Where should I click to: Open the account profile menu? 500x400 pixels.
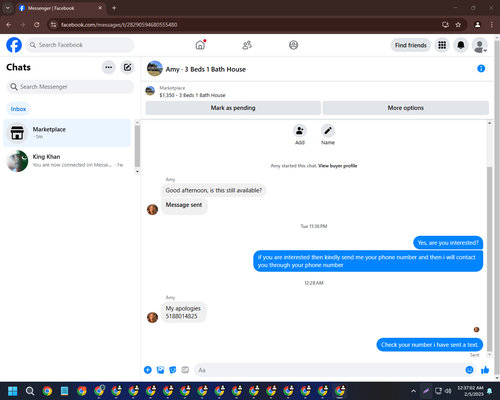(x=480, y=45)
